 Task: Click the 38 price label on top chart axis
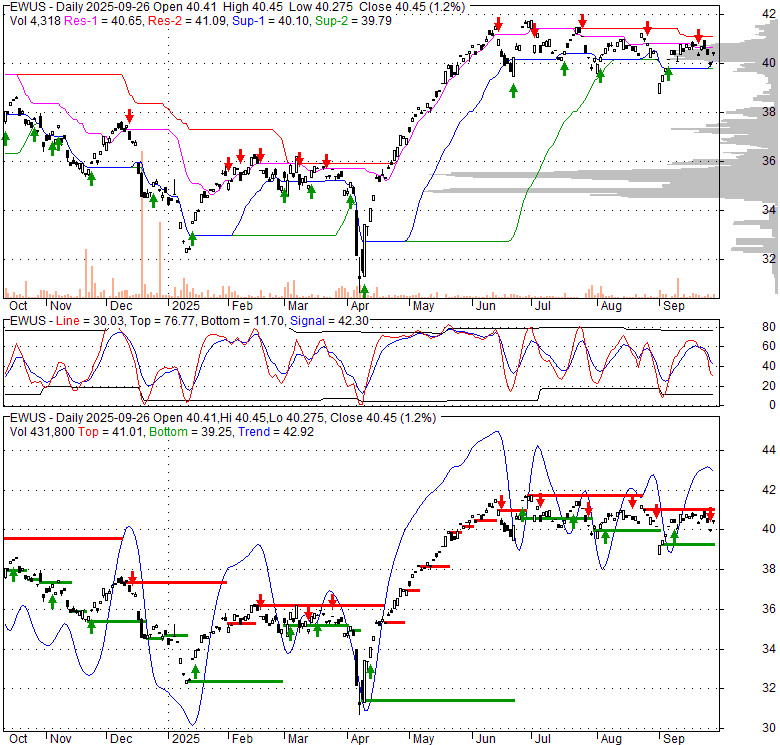(x=769, y=111)
